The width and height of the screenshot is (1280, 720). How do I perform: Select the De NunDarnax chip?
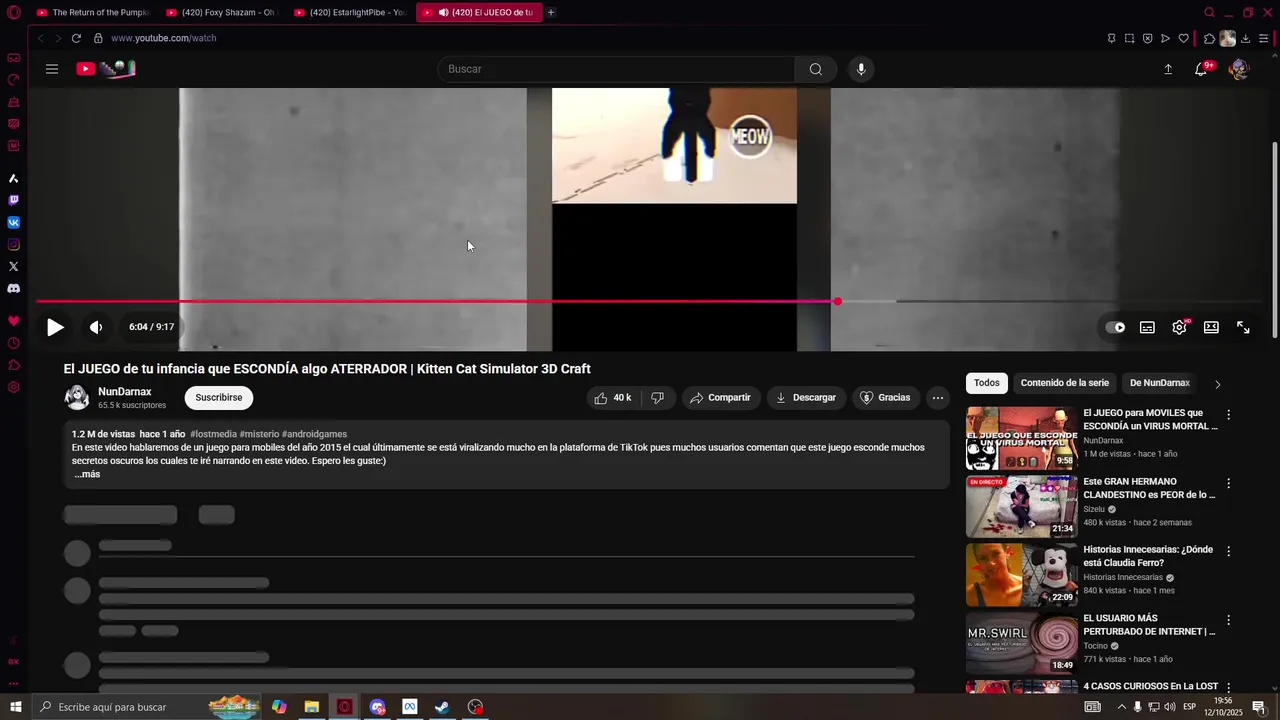(x=1160, y=383)
